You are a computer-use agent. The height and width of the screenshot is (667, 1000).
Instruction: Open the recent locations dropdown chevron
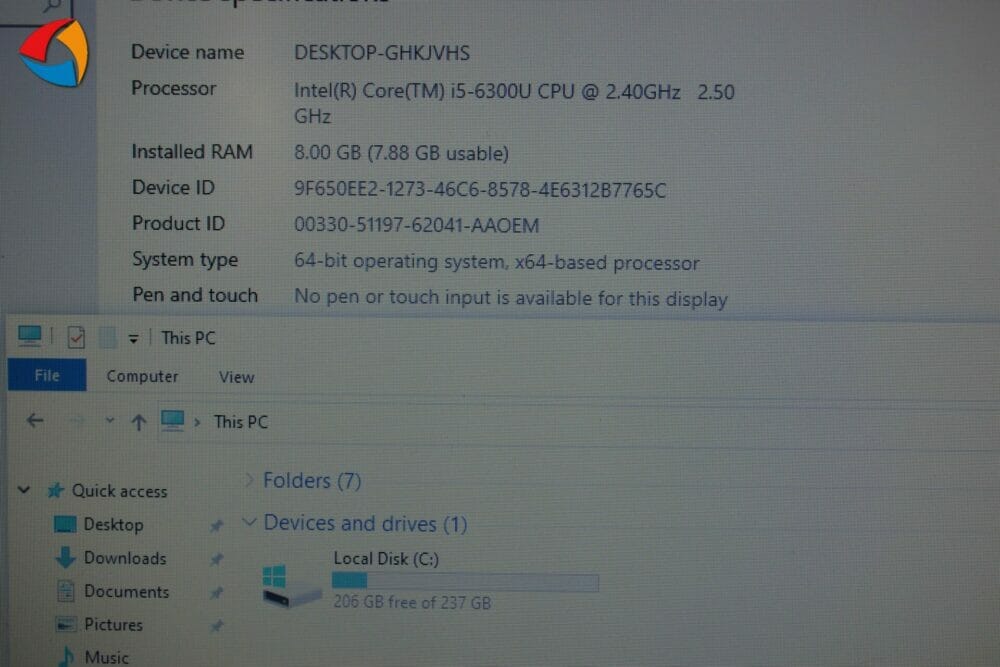pyautogui.click(x=110, y=420)
